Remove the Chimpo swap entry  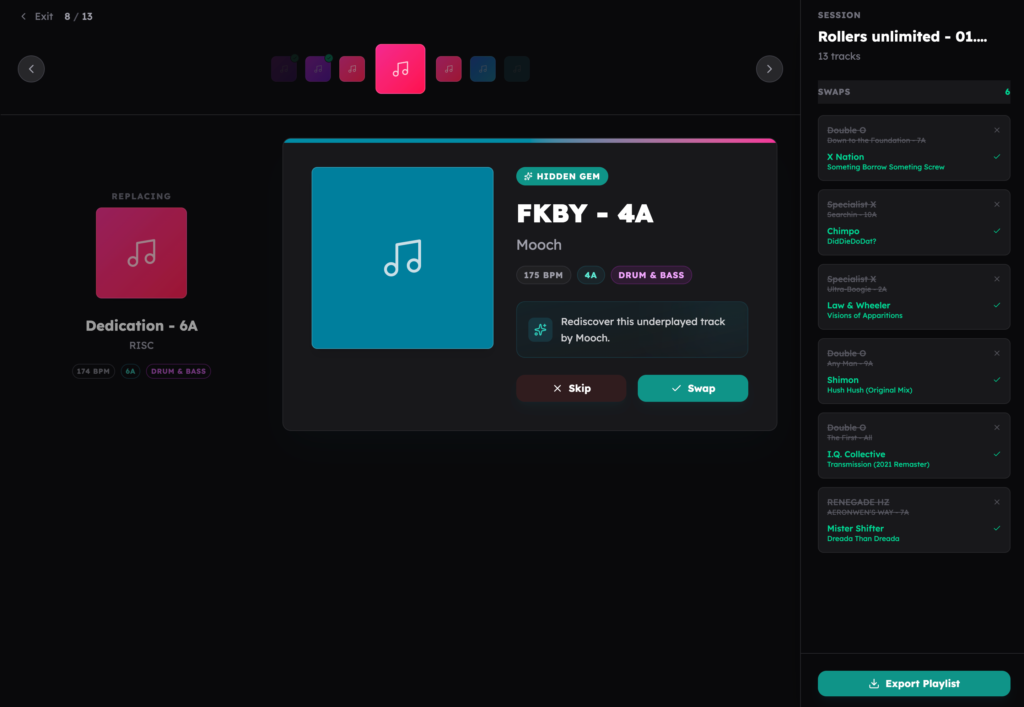[996, 205]
